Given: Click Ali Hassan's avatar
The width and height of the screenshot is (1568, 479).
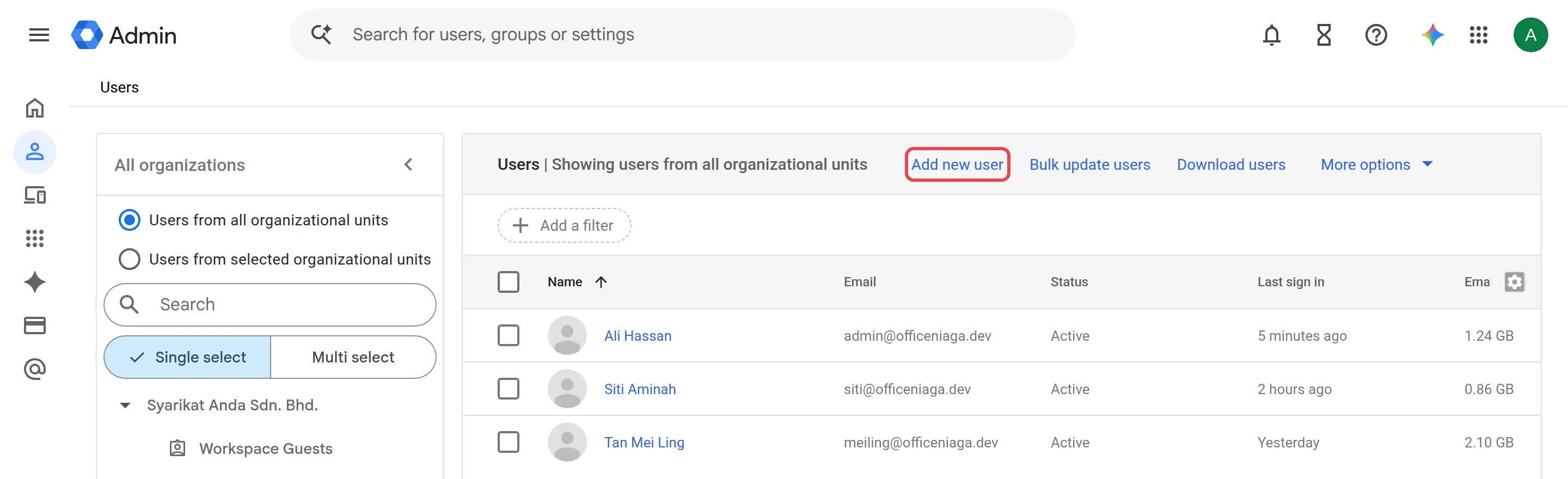Looking at the screenshot, I should pyautogui.click(x=567, y=335).
